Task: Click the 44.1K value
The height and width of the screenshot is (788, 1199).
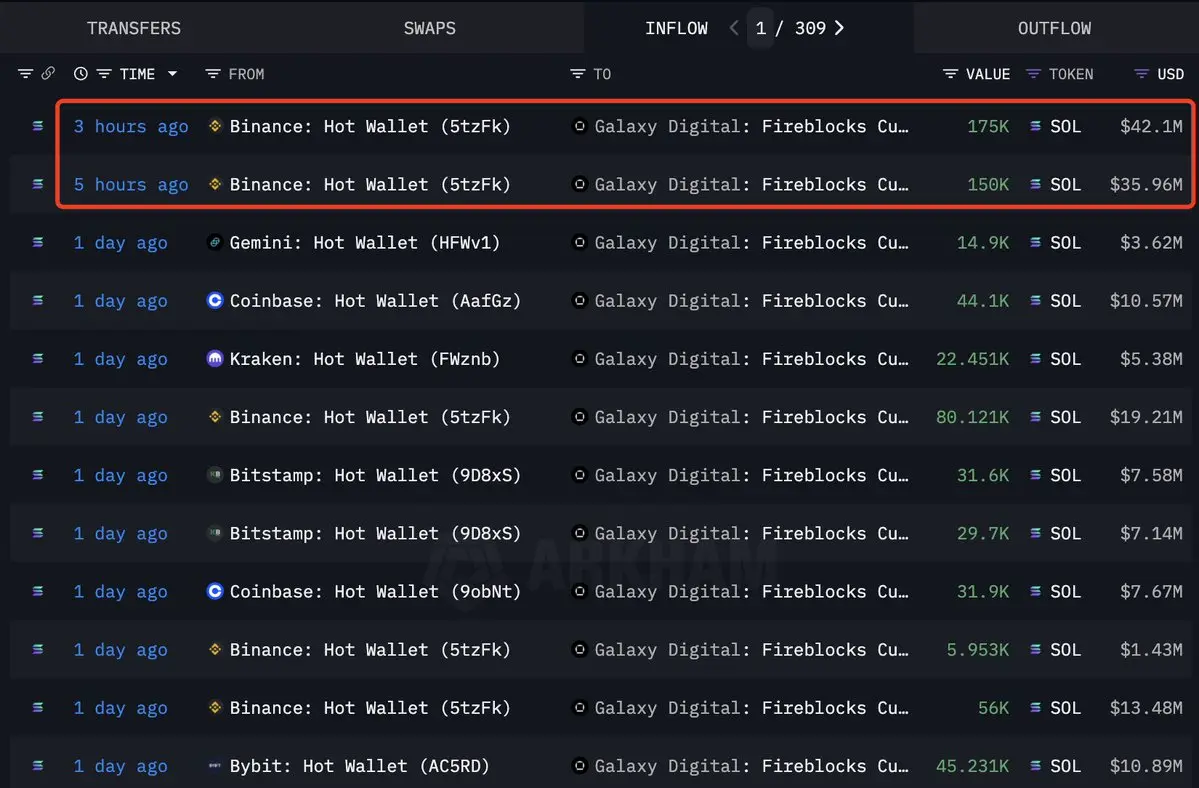Action: click(983, 300)
